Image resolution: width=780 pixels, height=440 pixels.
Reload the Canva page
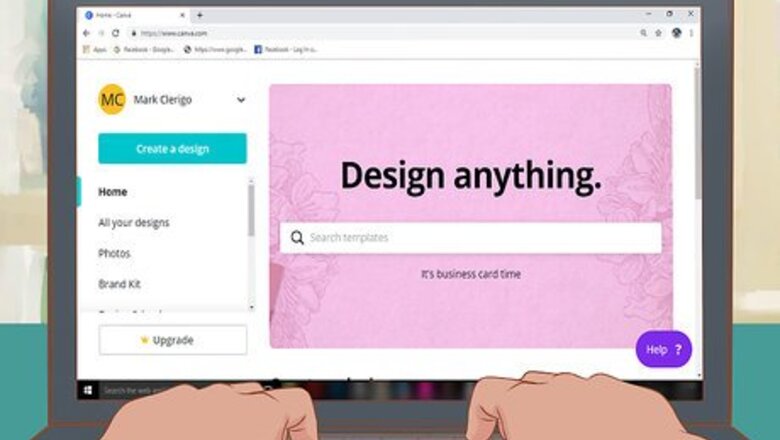point(115,33)
